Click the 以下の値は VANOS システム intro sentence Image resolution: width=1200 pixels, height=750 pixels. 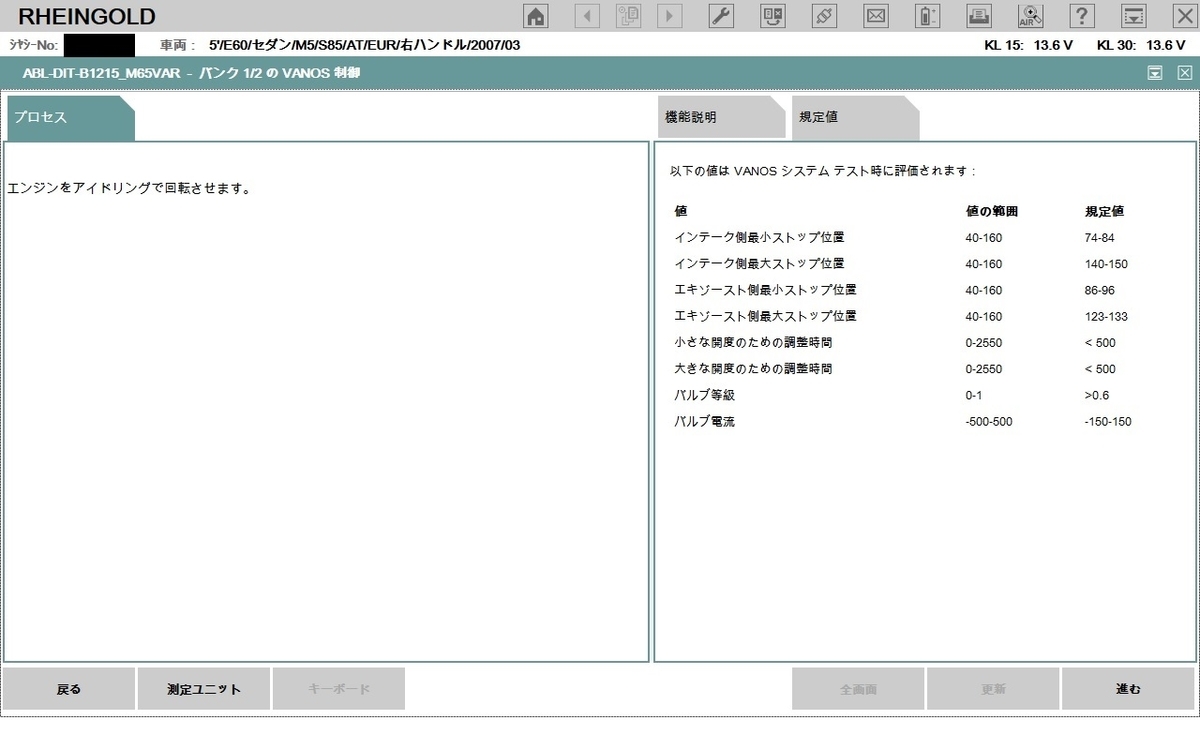pos(822,171)
